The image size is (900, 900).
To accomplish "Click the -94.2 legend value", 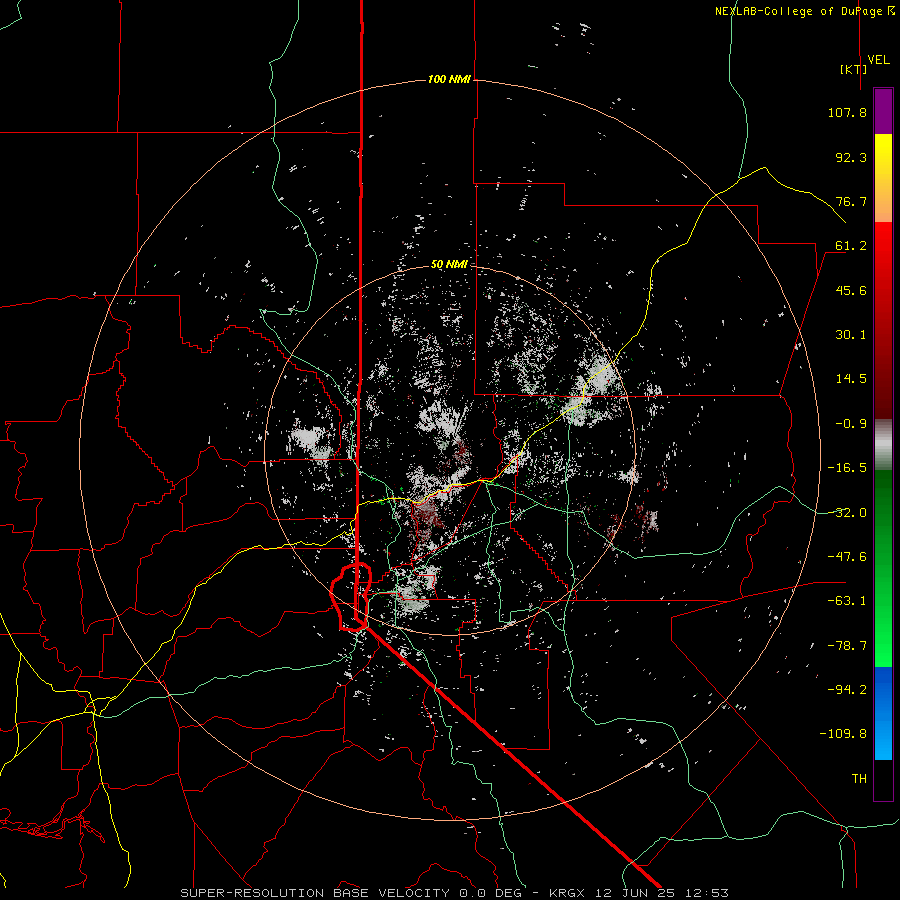I will click(847, 689).
